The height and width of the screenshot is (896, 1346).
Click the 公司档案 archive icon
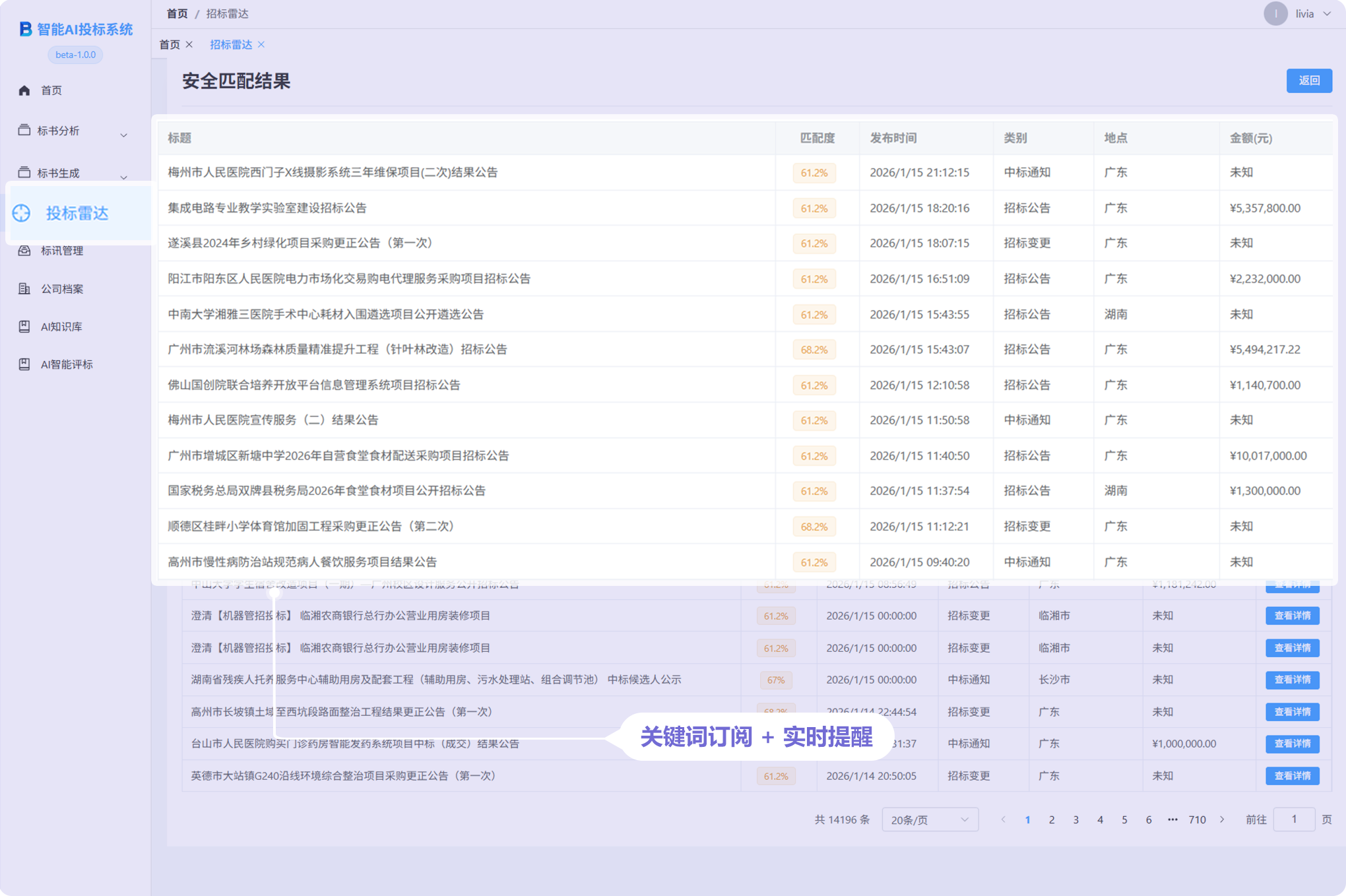tap(23, 288)
